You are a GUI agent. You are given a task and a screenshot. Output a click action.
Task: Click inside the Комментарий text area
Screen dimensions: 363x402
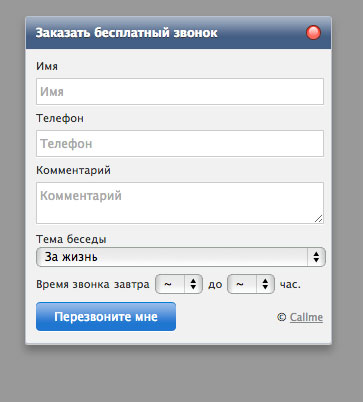tap(180, 203)
